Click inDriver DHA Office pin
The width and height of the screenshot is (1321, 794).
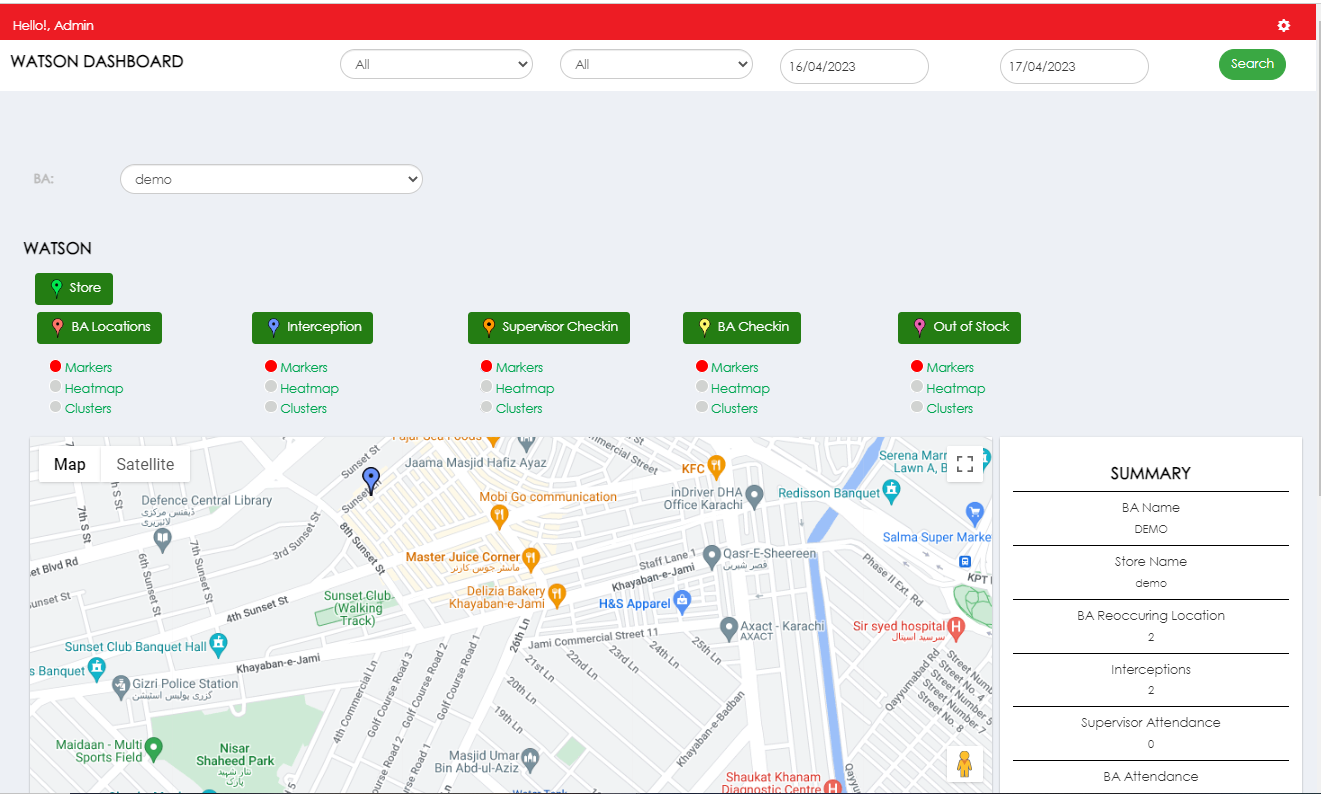pos(755,495)
